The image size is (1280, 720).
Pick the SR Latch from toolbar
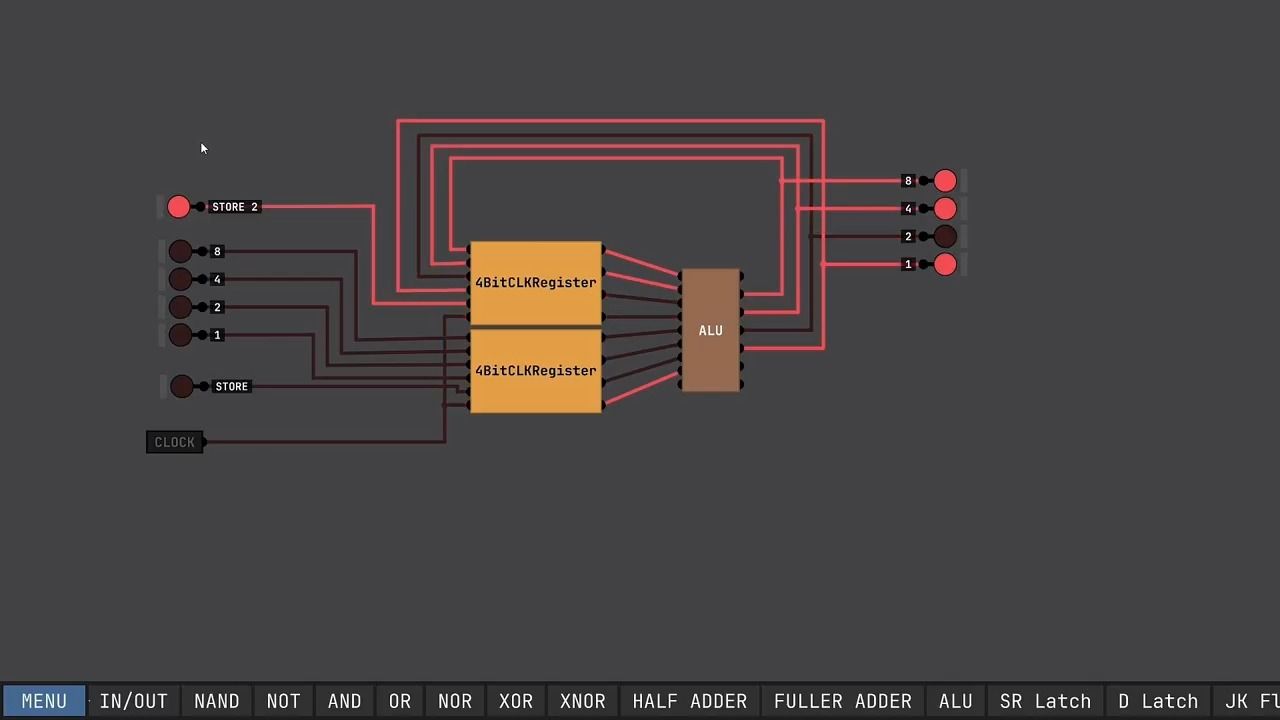(1045, 701)
